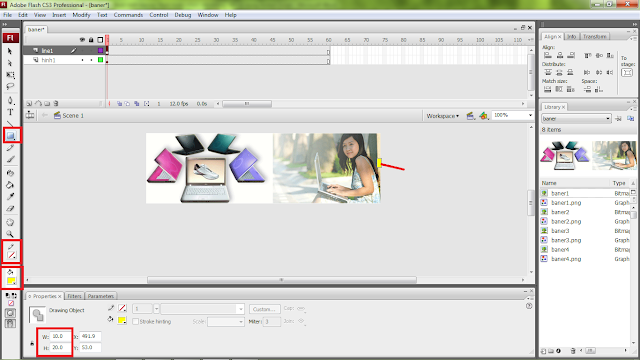Screen dimensions: 640x360
Task: Click Match width icon in Align panel
Action: pyautogui.click(x=548, y=89)
